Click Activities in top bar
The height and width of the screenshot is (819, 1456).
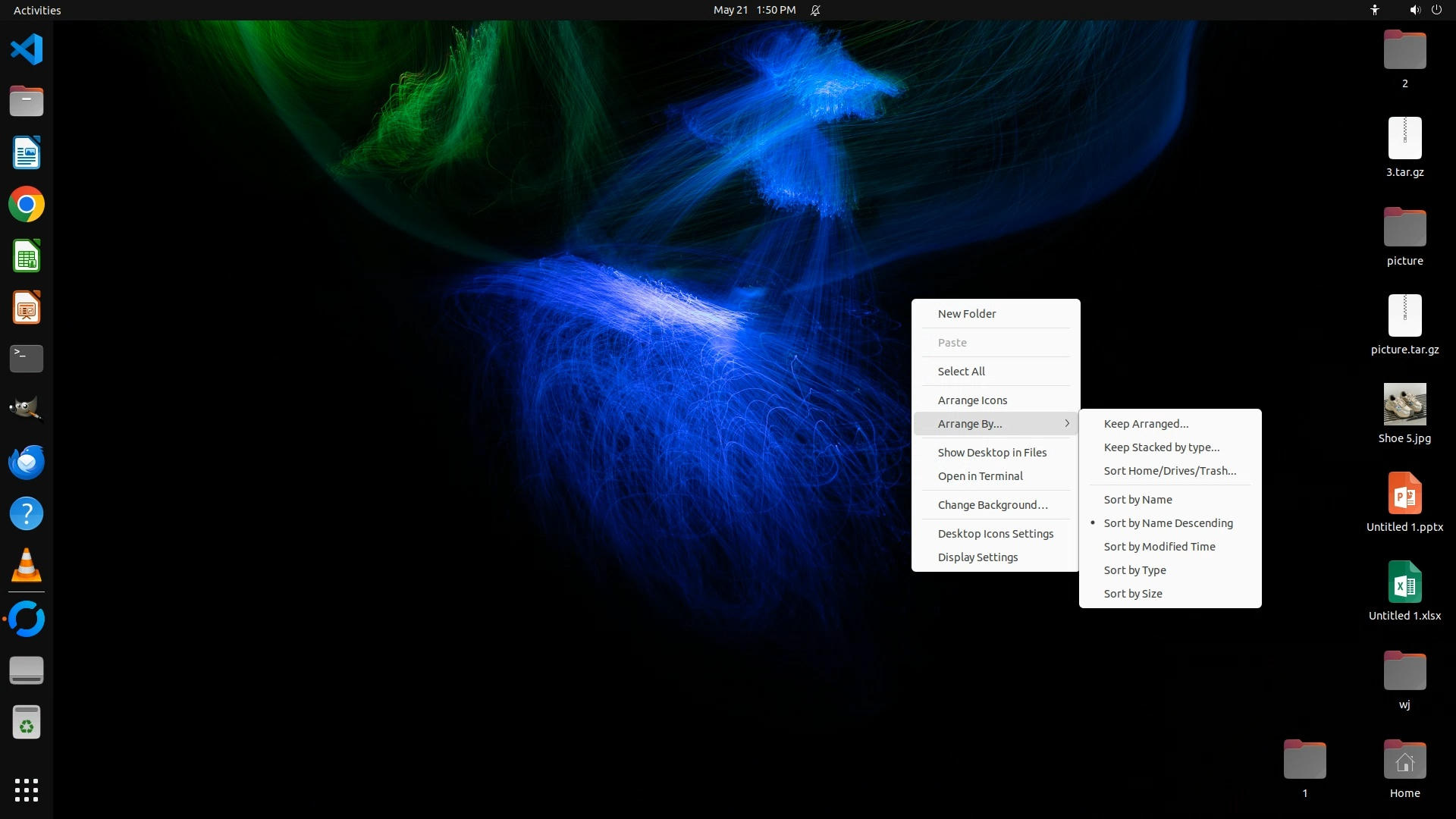click(37, 10)
